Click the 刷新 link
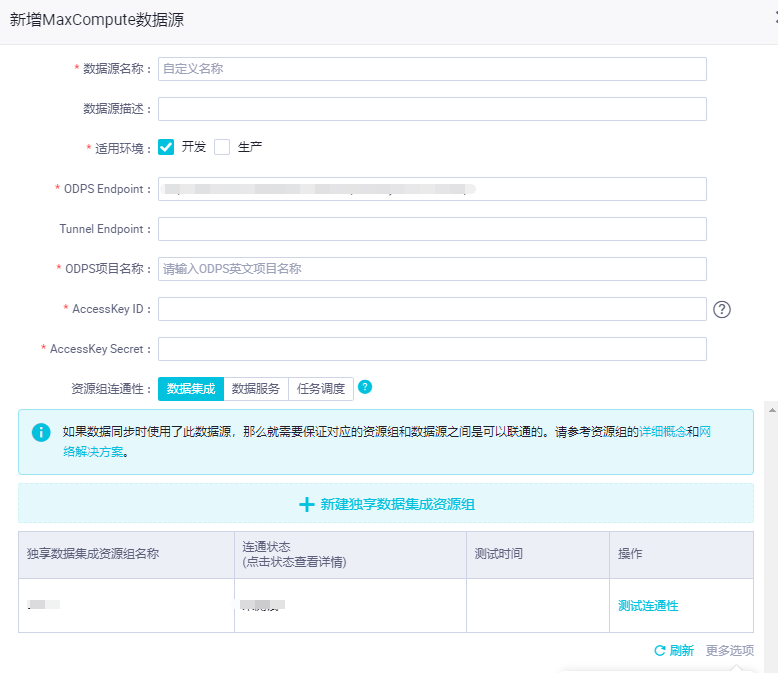 [x=681, y=650]
